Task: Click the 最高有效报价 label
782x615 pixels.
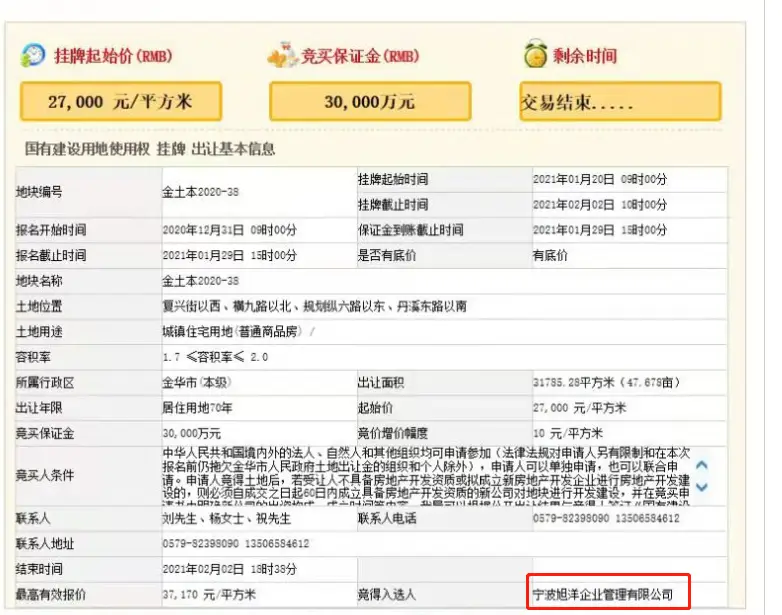Action: (x=51, y=595)
